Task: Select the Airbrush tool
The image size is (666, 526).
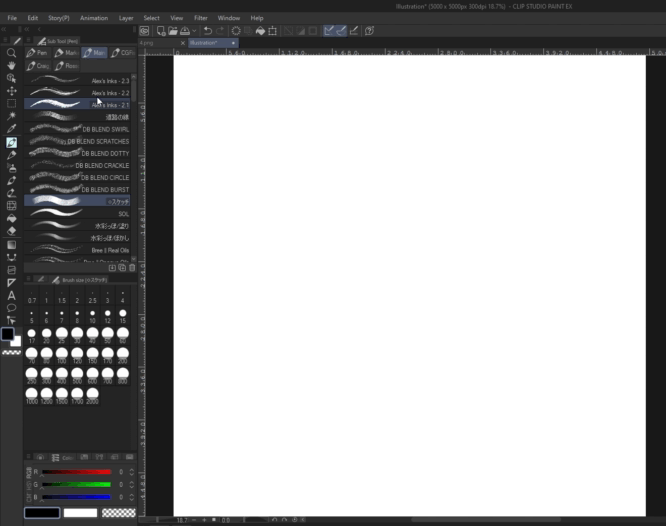Action: coord(11,168)
